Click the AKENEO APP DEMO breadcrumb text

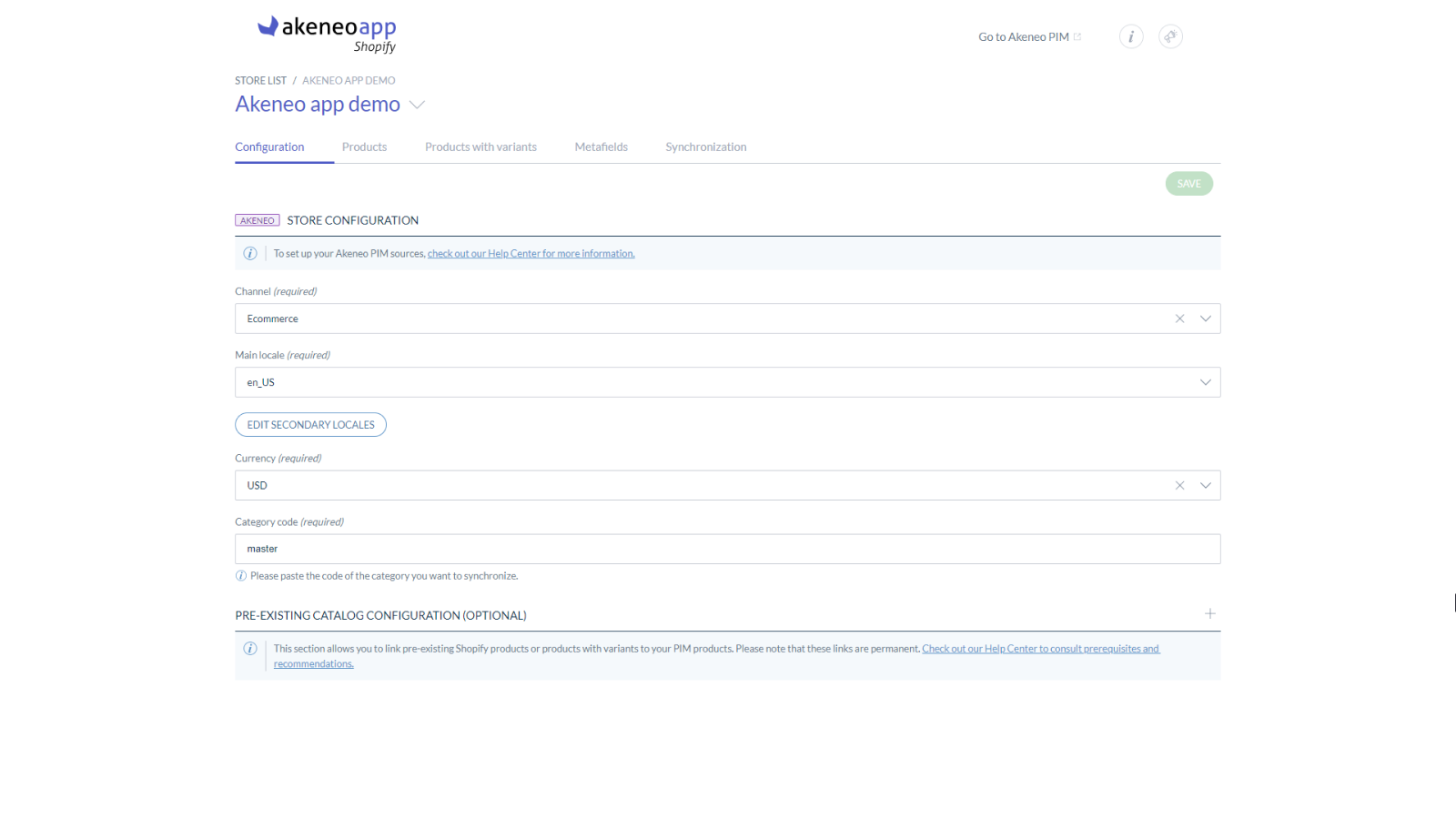click(349, 81)
